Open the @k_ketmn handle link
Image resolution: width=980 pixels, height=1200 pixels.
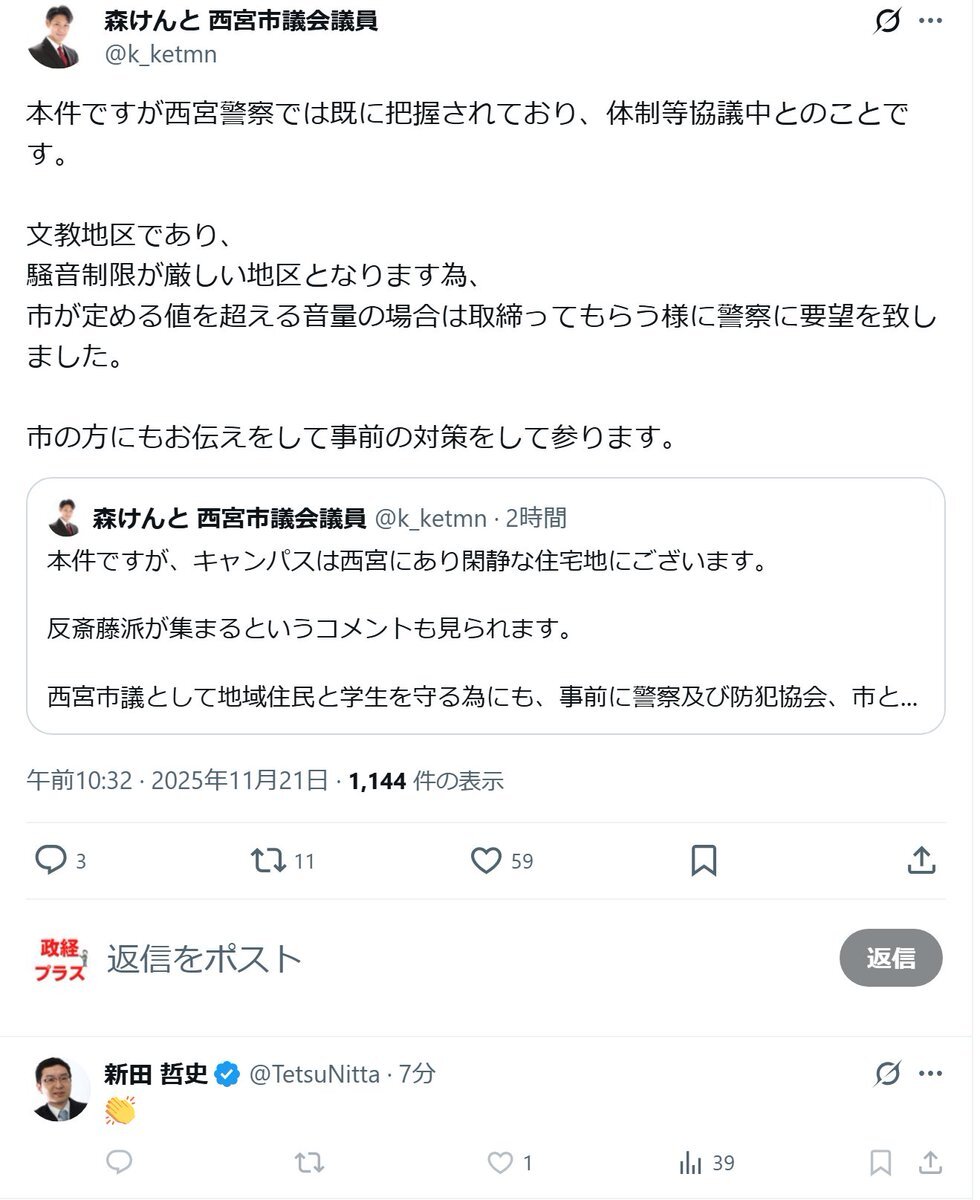(x=160, y=54)
